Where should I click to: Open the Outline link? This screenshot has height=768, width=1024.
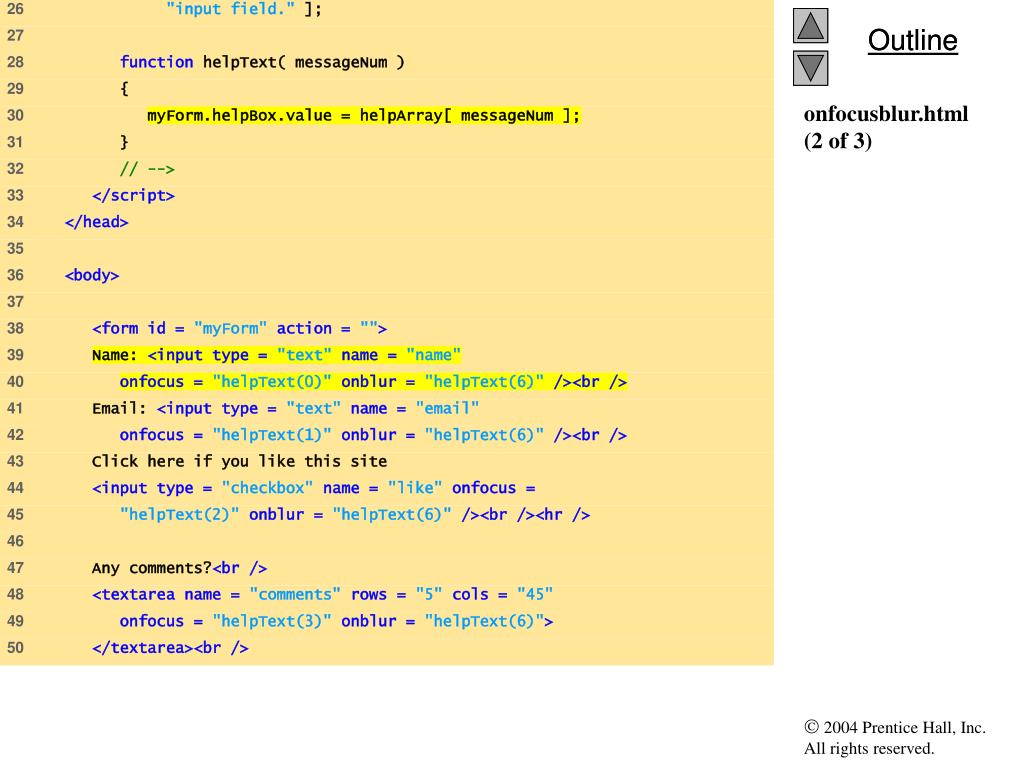tap(912, 40)
